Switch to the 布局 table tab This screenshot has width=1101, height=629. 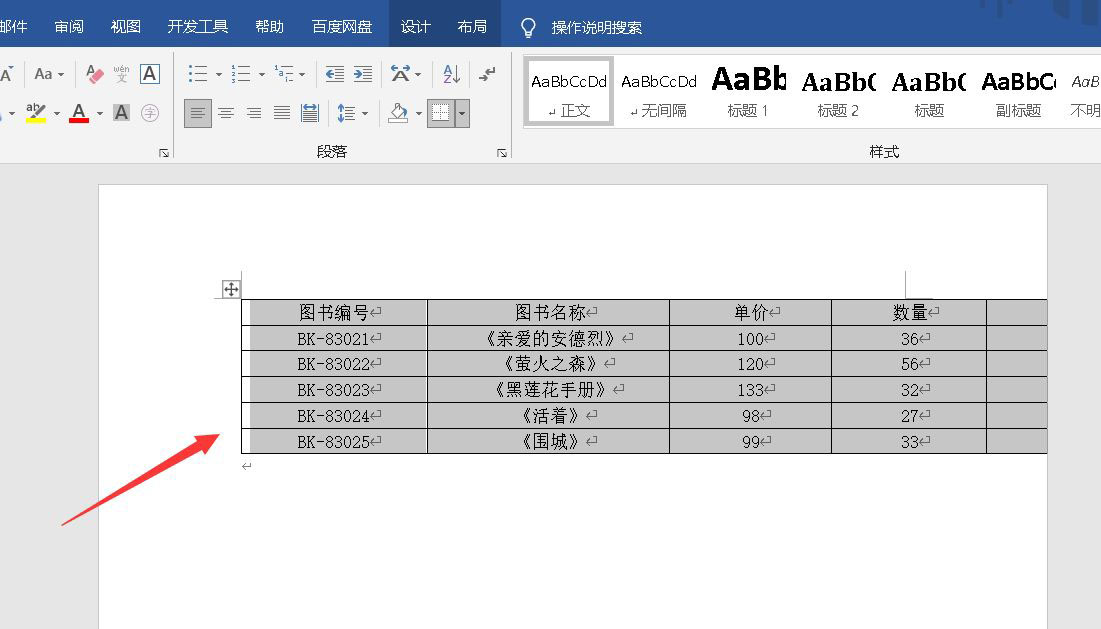tap(472, 27)
